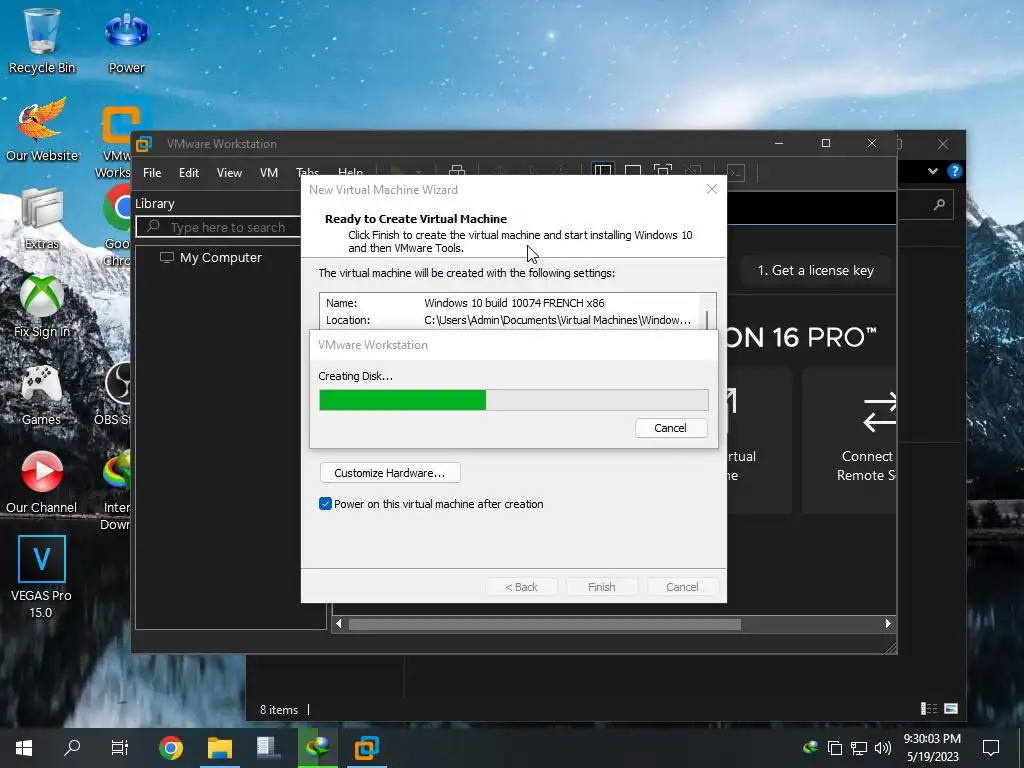Click the full screen mode toolbar icon
Viewport: 1024px width, 768px height.
tap(662, 172)
